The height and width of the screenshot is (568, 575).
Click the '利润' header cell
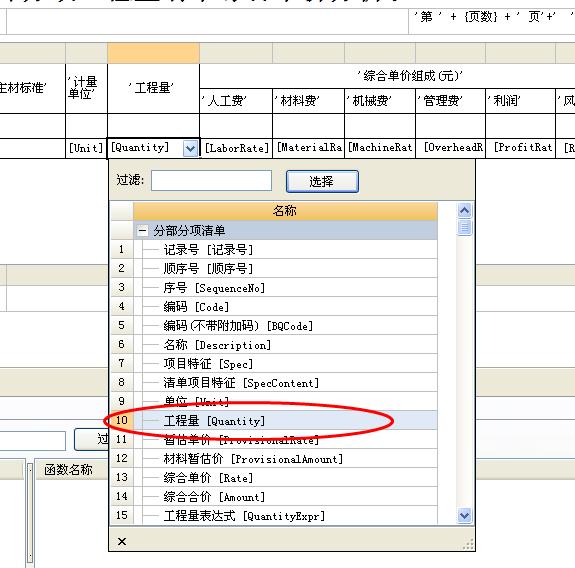[x=521, y=101]
